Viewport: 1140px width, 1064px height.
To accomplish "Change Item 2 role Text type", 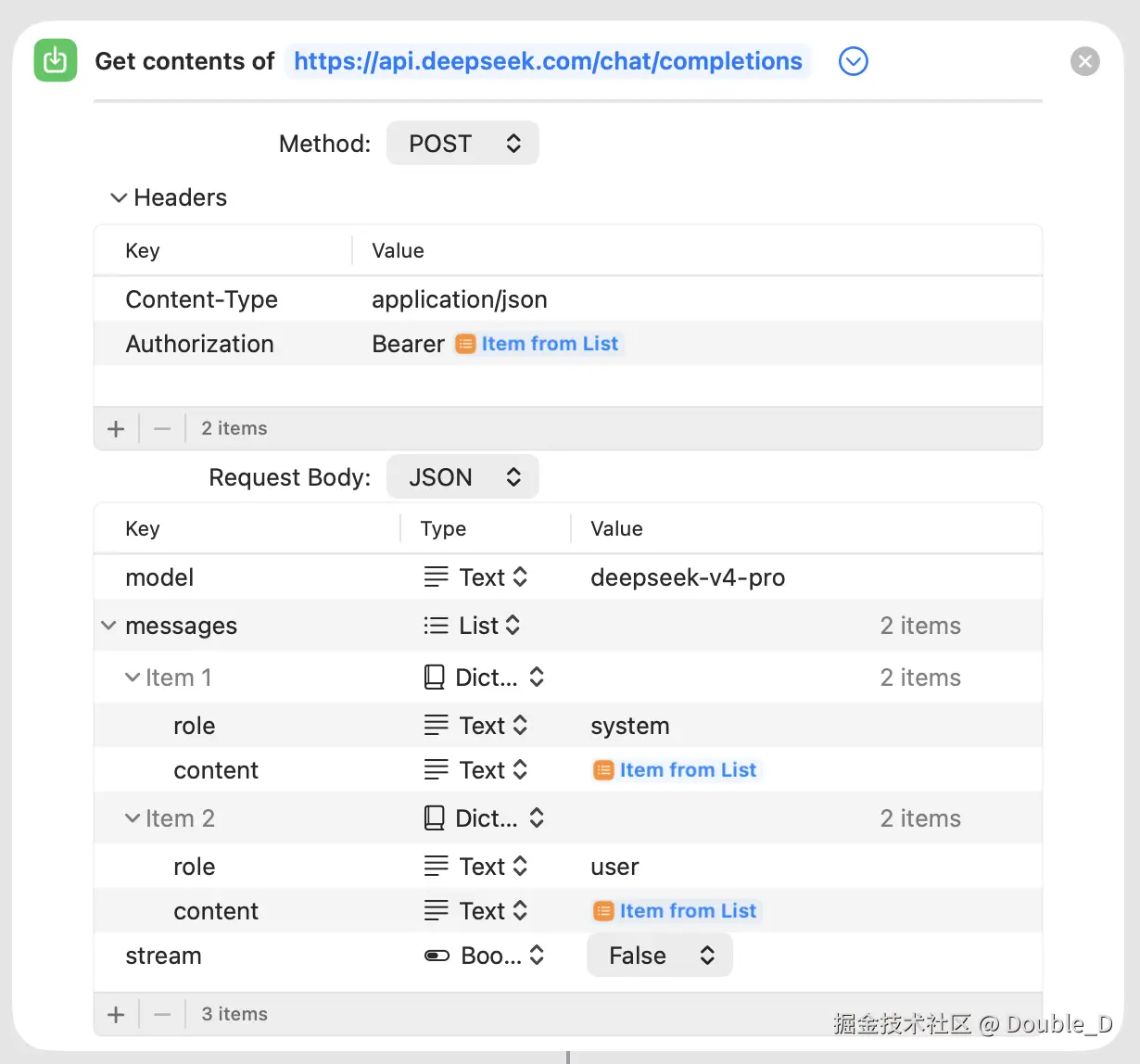I will click(x=475, y=867).
